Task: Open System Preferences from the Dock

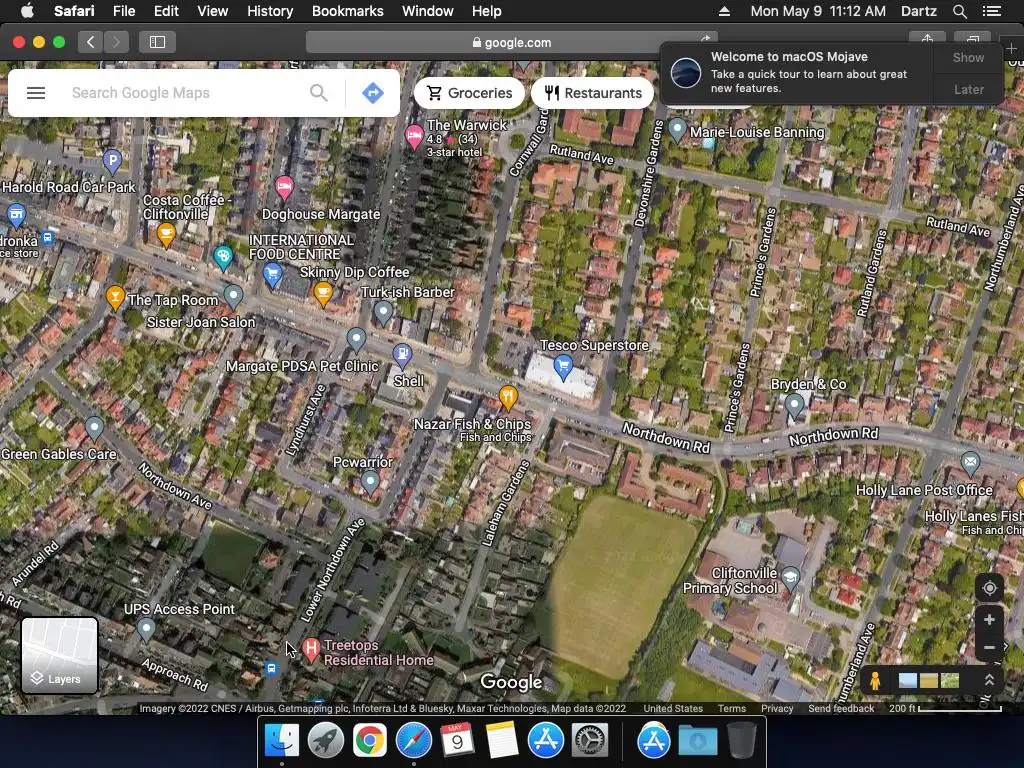Action: click(x=590, y=741)
